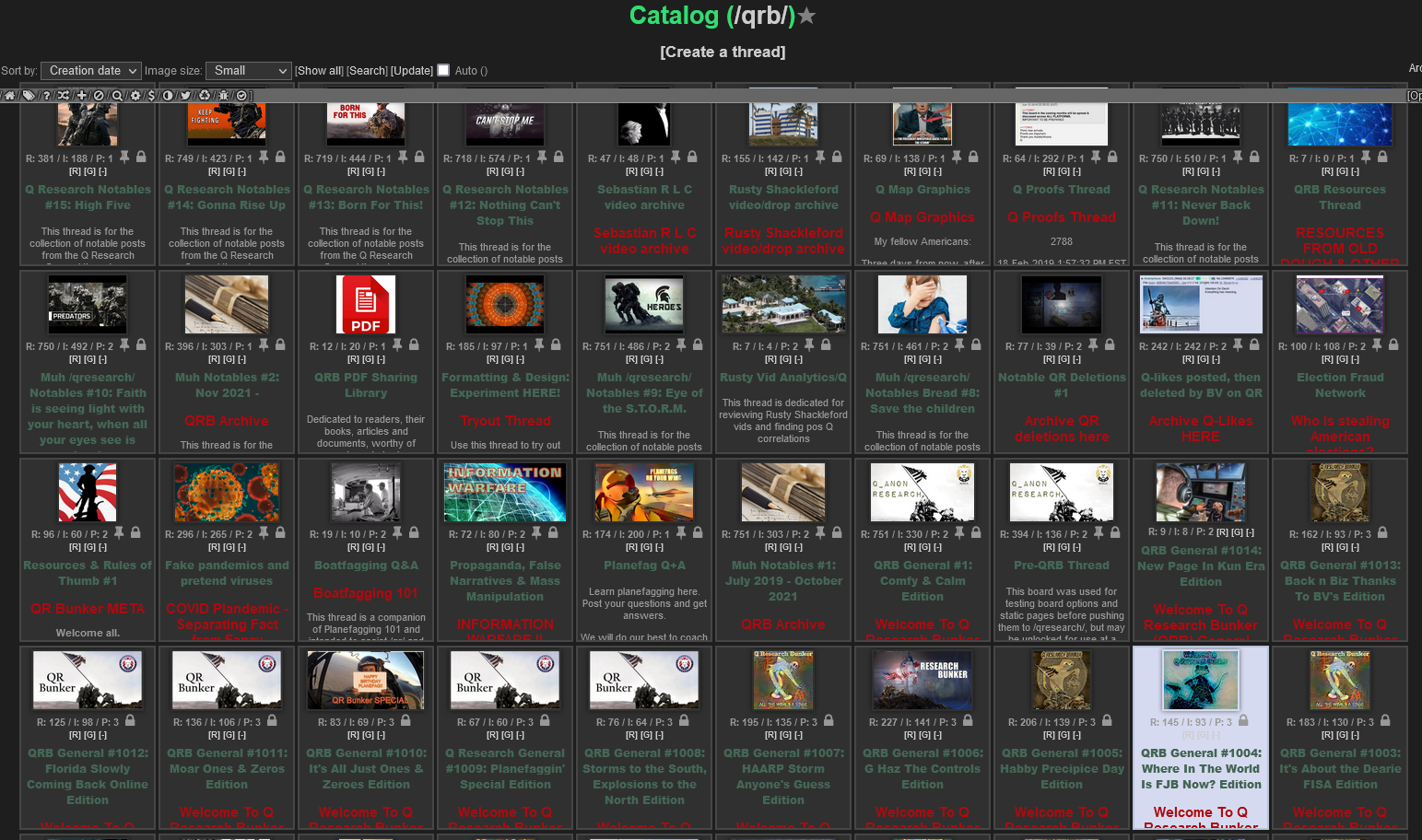Open the HEROES thumbnail of Notables #9
Viewport: 1422px width, 840px height.
[x=644, y=305]
